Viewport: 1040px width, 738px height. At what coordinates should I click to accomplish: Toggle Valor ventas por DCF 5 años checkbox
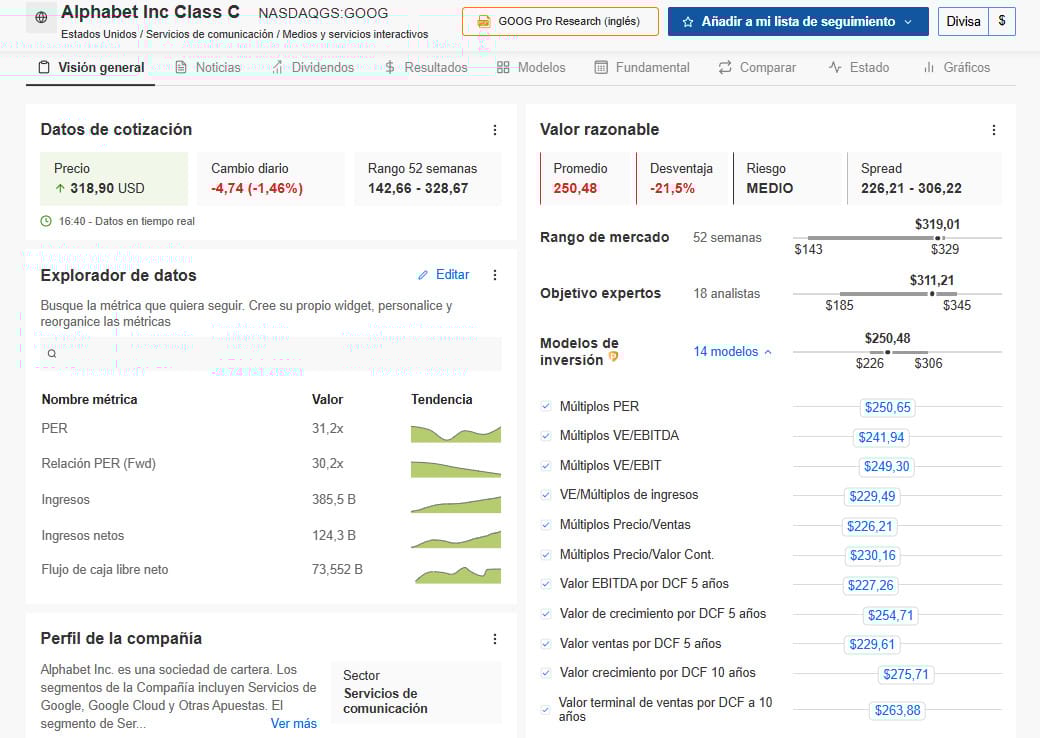[x=546, y=643]
